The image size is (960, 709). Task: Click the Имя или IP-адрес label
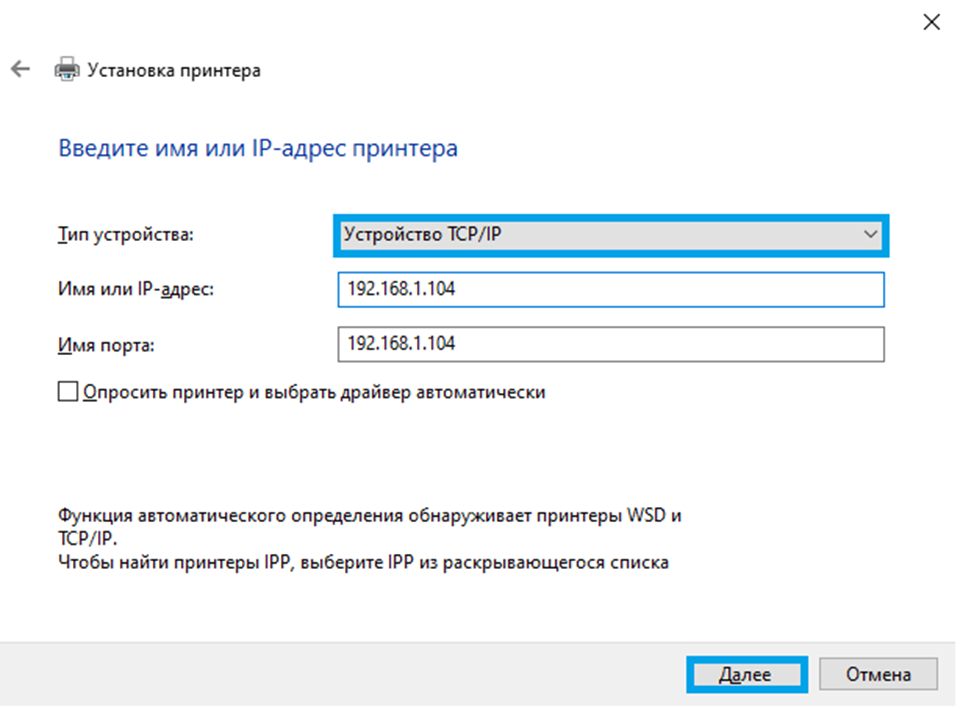[137, 290]
